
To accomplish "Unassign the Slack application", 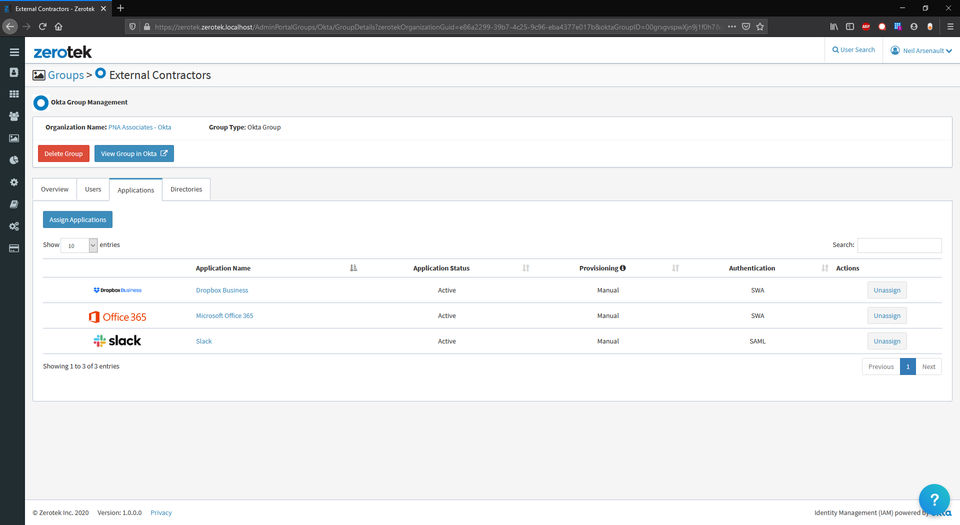I will click(887, 341).
